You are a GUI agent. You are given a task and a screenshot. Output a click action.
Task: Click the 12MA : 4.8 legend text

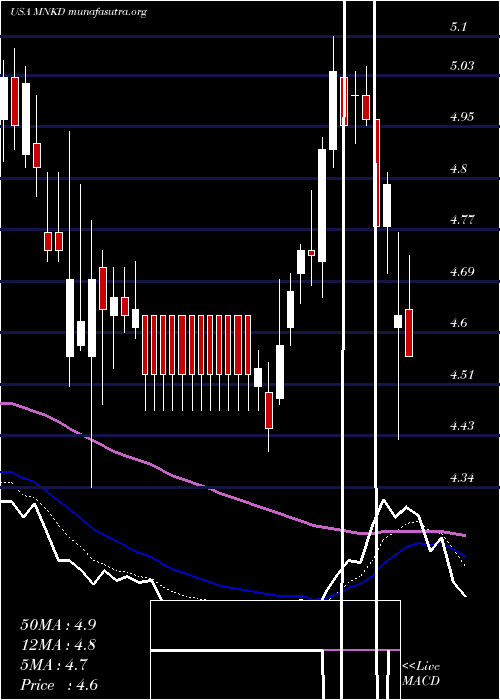tap(58, 645)
